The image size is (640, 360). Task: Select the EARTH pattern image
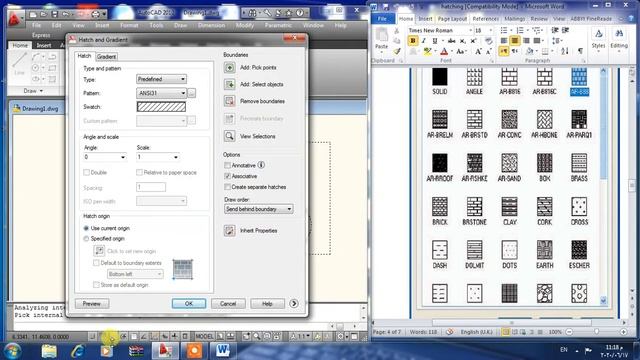click(544, 250)
